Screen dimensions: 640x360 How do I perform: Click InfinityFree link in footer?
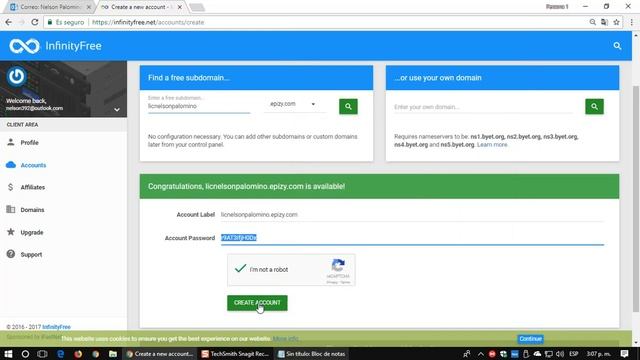click(x=56, y=327)
